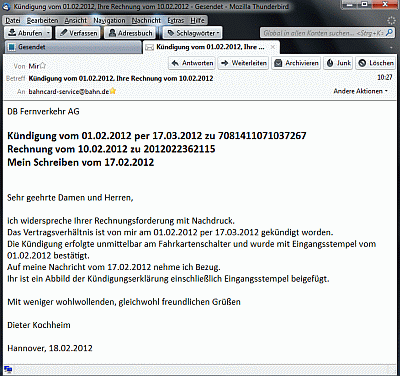The height and width of the screenshot is (376, 400).
Task: Click recipient address bahncard-service@bahn.de
Action: tap(69, 91)
